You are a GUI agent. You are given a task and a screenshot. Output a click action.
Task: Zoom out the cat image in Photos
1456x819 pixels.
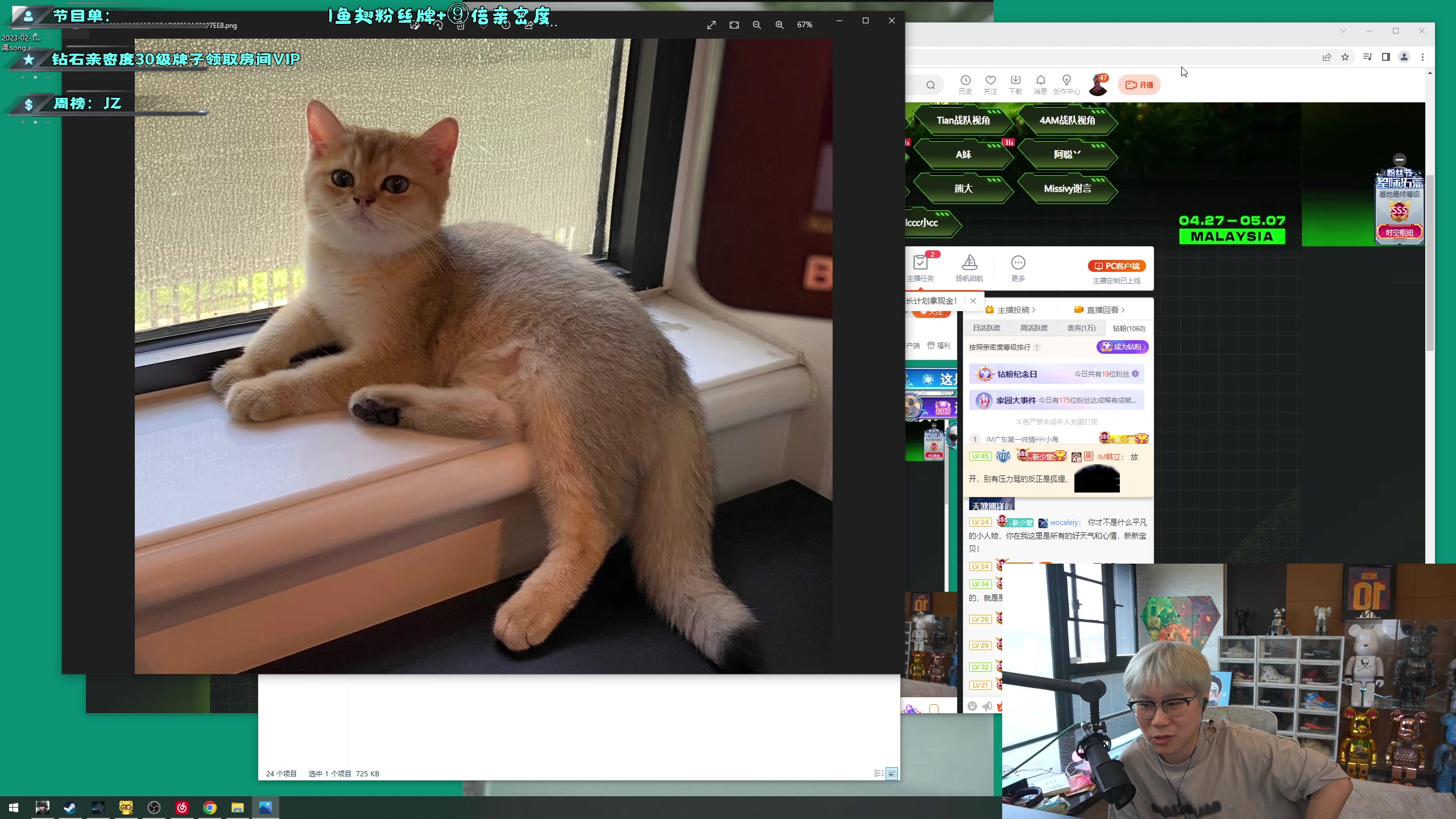click(x=757, y=25)
